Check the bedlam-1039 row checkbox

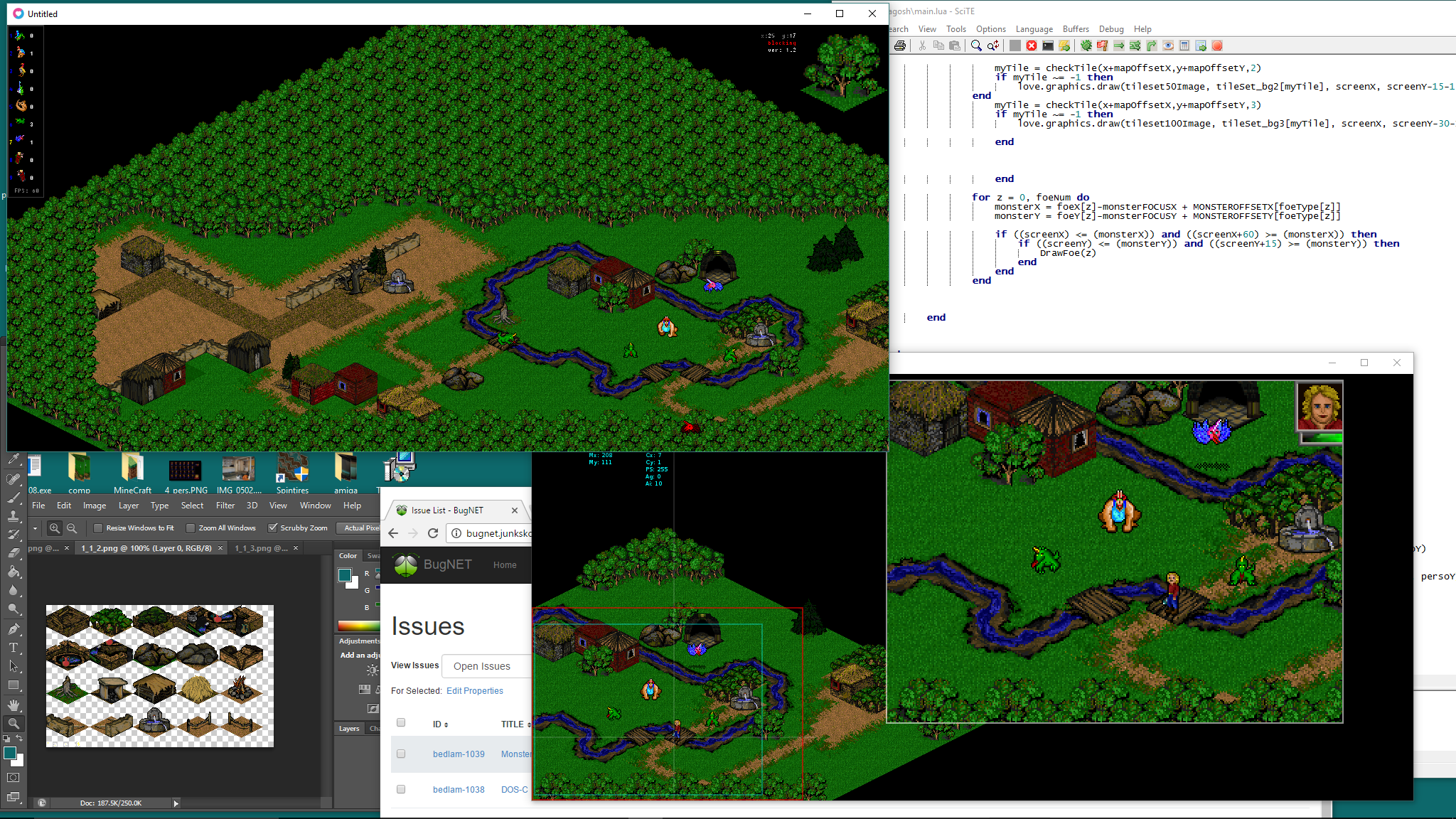tap(401, 754)
